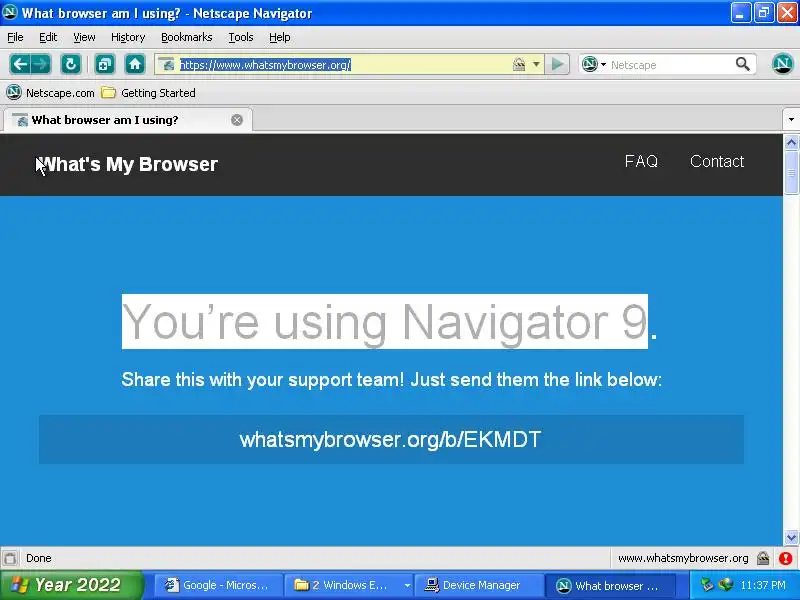Click the magnifying glass search icon
This screenshot has width=800, height=600.
click(x=743, y=64)
